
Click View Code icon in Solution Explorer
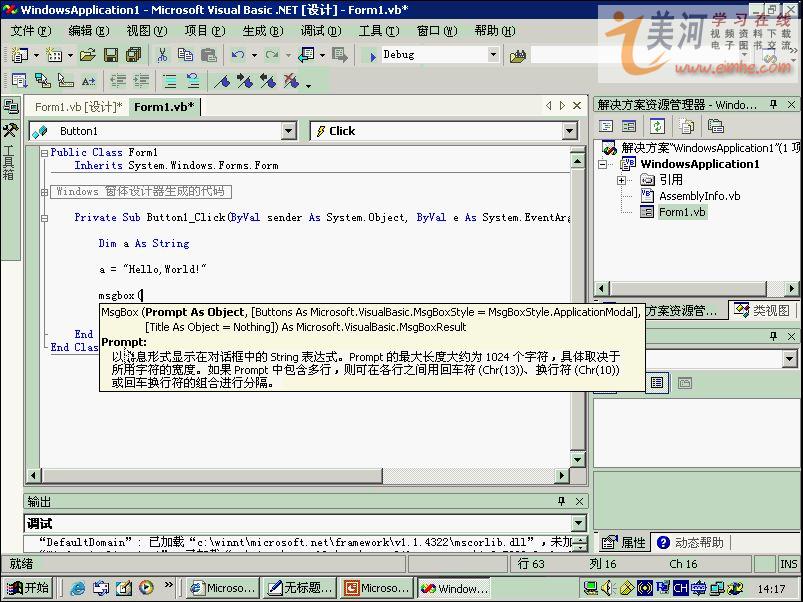point(606,125)
